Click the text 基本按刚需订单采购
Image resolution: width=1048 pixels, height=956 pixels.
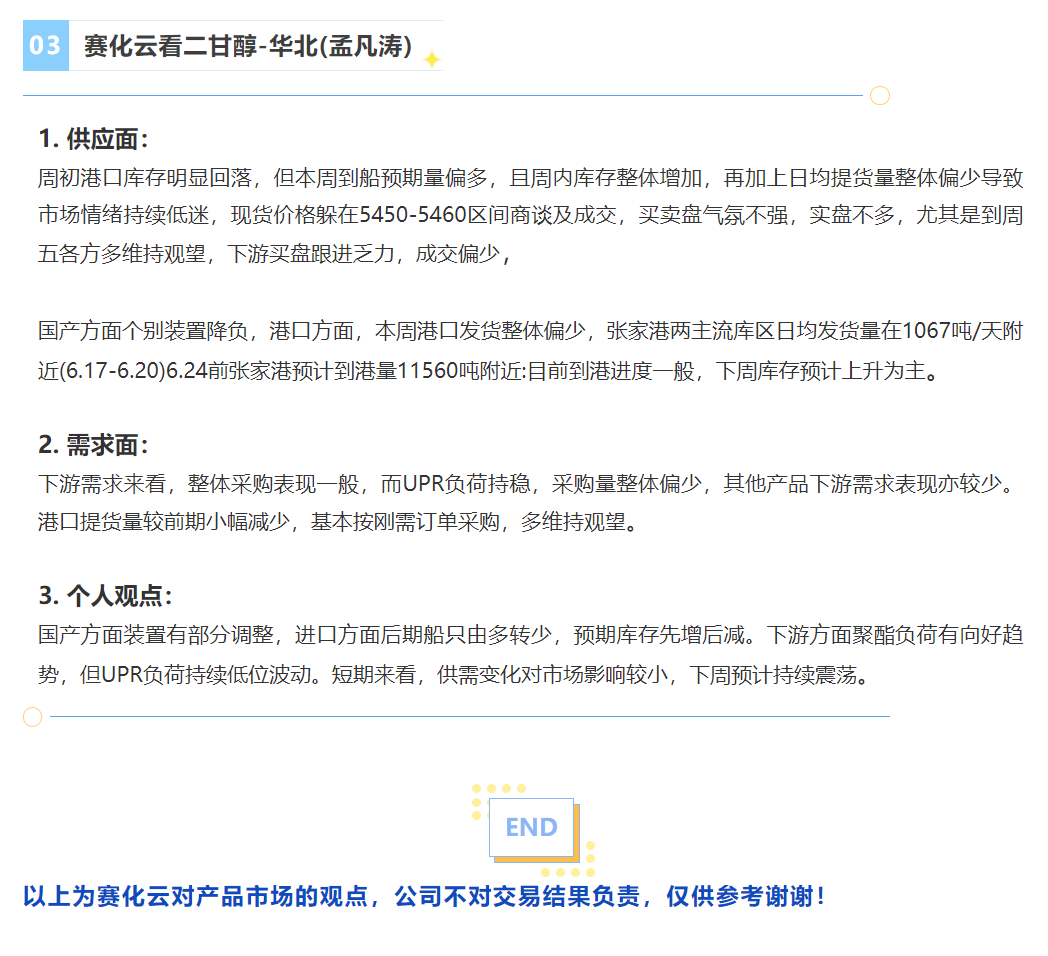coord(405,522)
